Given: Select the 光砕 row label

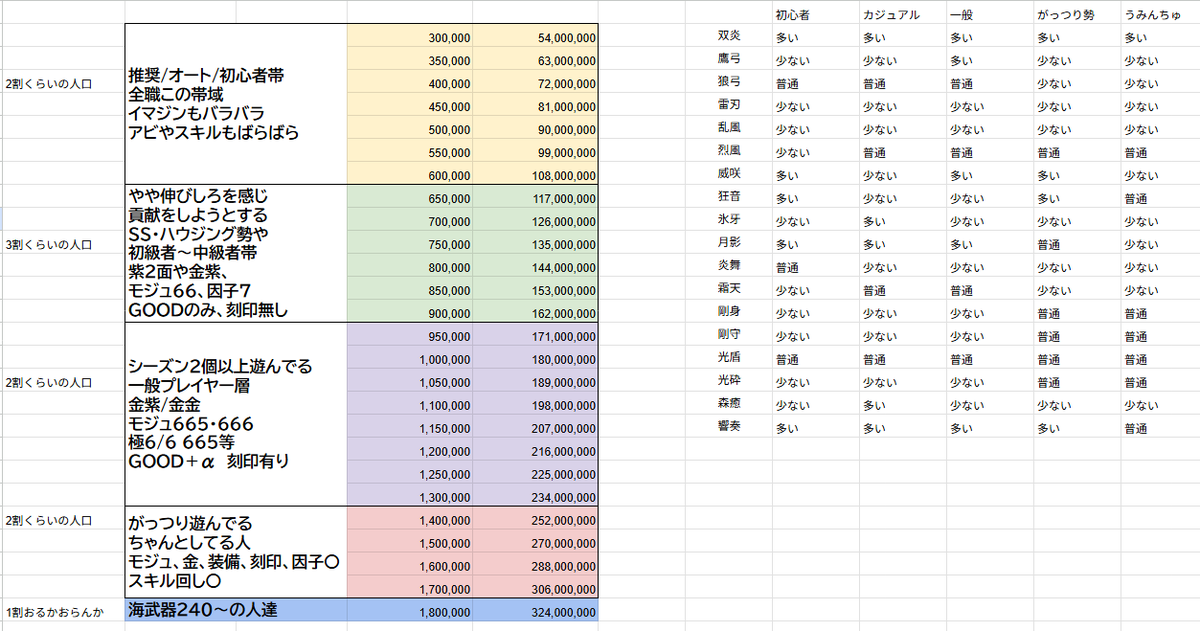Looking at the screenshot, I should pyautogui.click(x=729, y=382).
